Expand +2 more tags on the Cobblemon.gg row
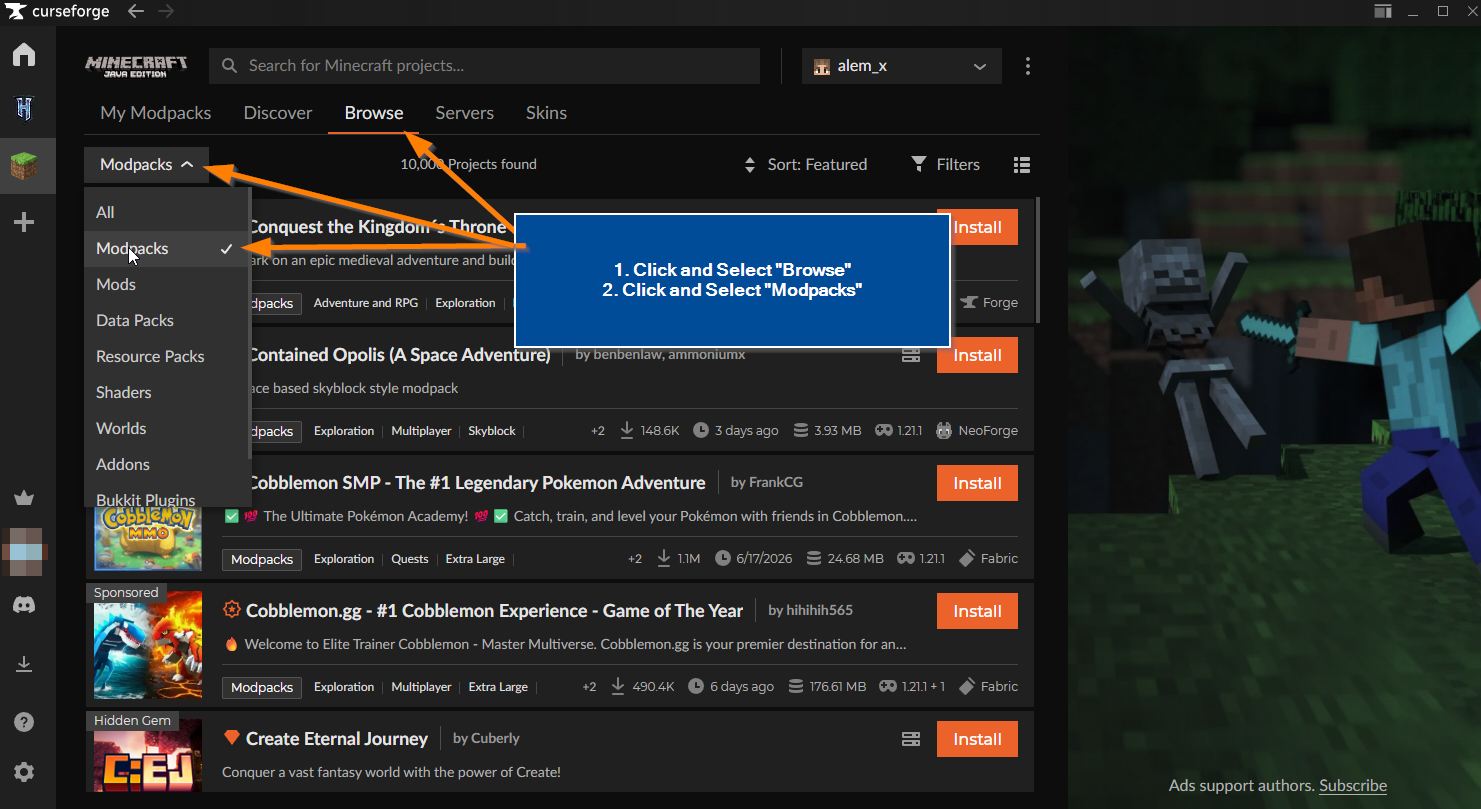1481x809 pixels. click(589, 687)
